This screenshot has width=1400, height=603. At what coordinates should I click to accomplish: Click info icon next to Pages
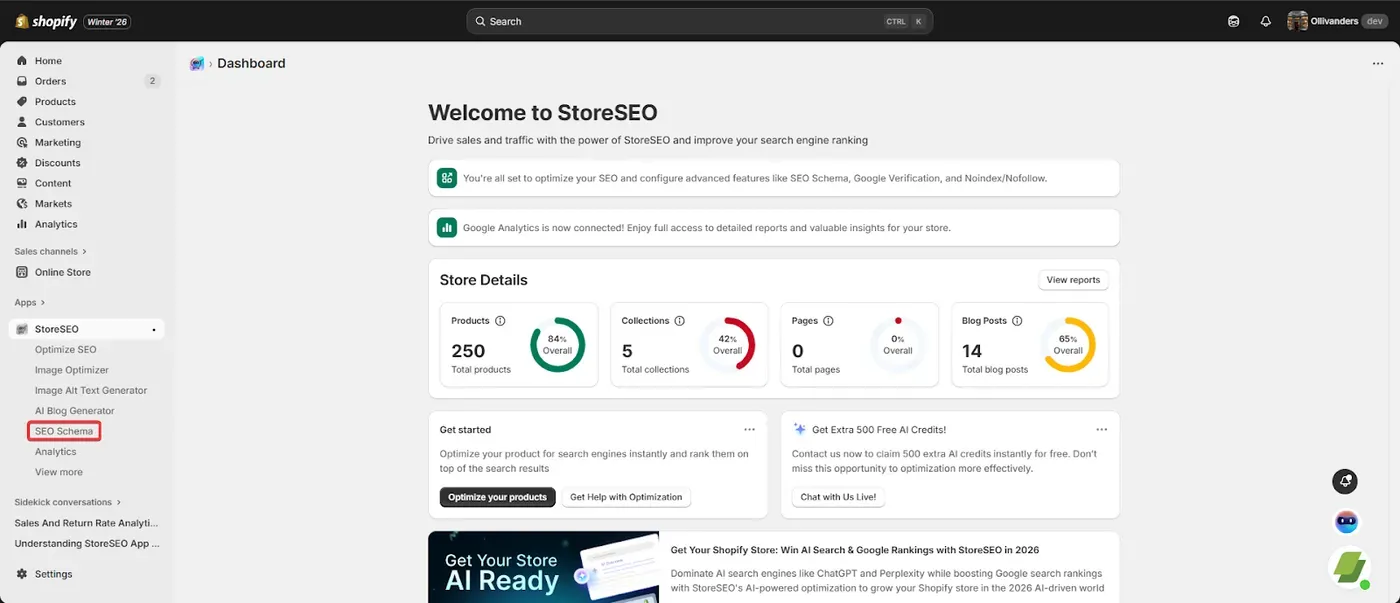tap(828, 321)
